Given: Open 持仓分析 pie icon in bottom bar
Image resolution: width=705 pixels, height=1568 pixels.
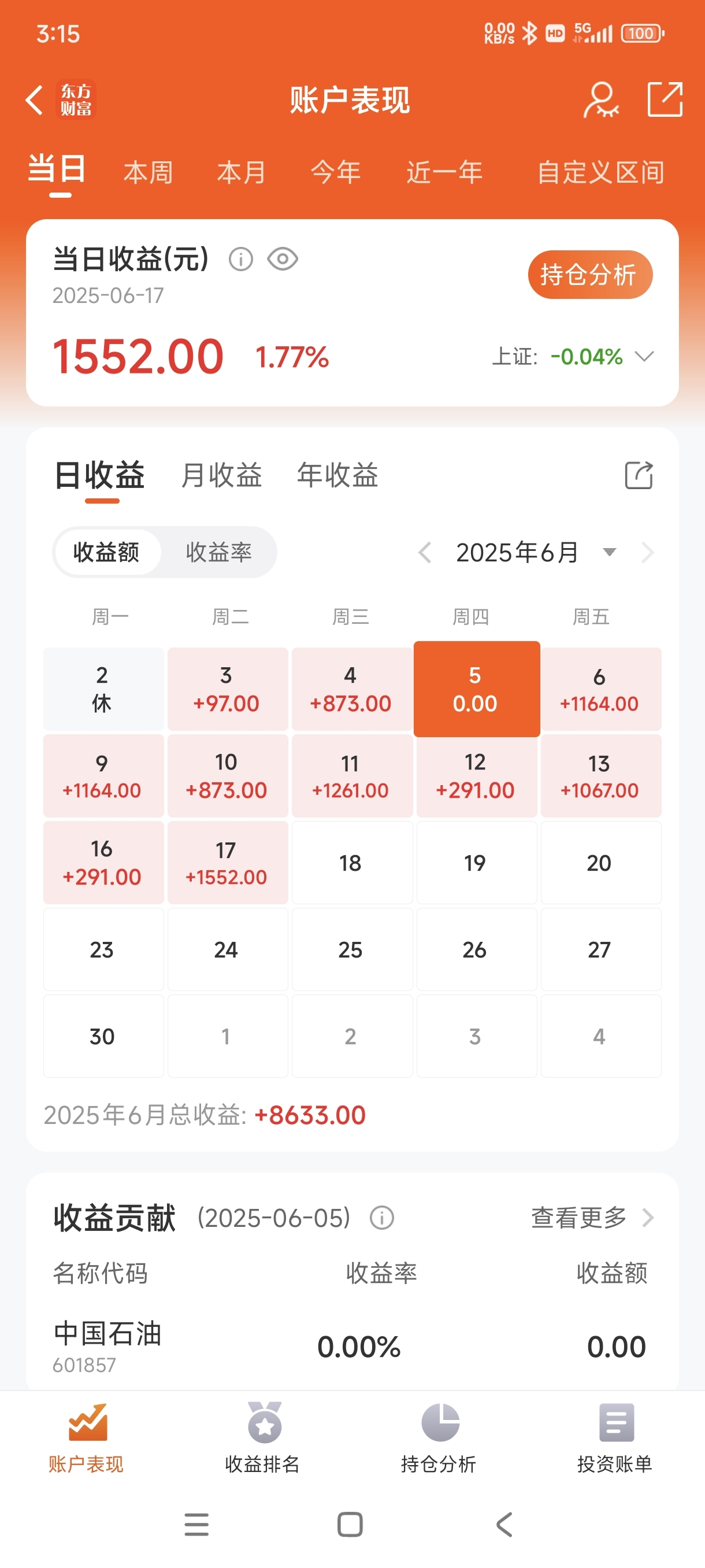Looking at the screenshot, I should tap(440, 1422).
